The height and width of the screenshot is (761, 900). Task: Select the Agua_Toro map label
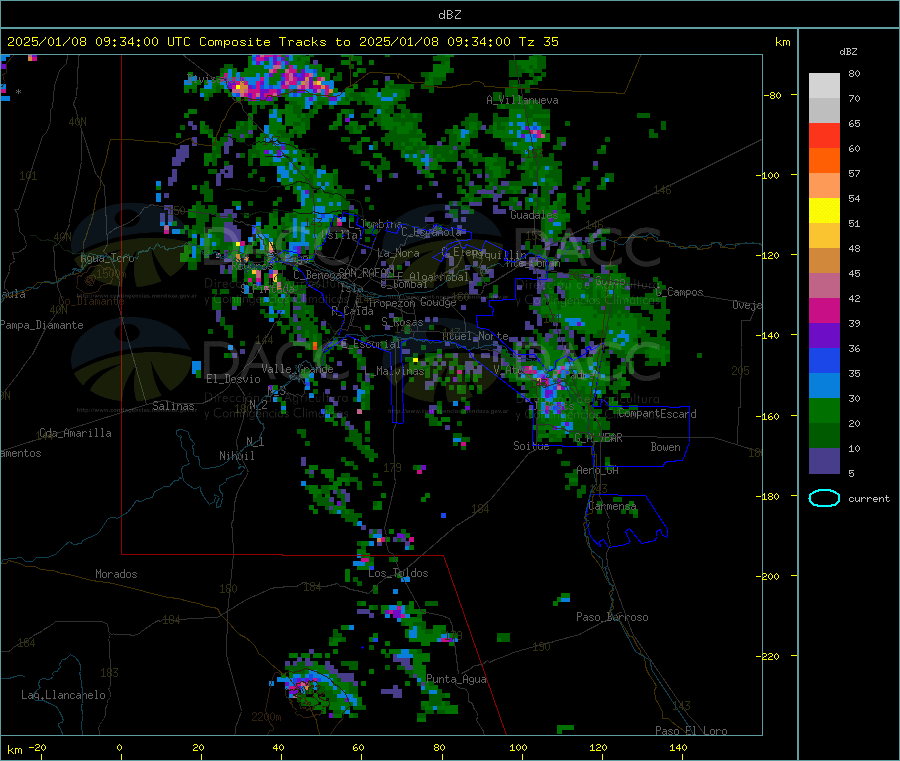(107, 258)
